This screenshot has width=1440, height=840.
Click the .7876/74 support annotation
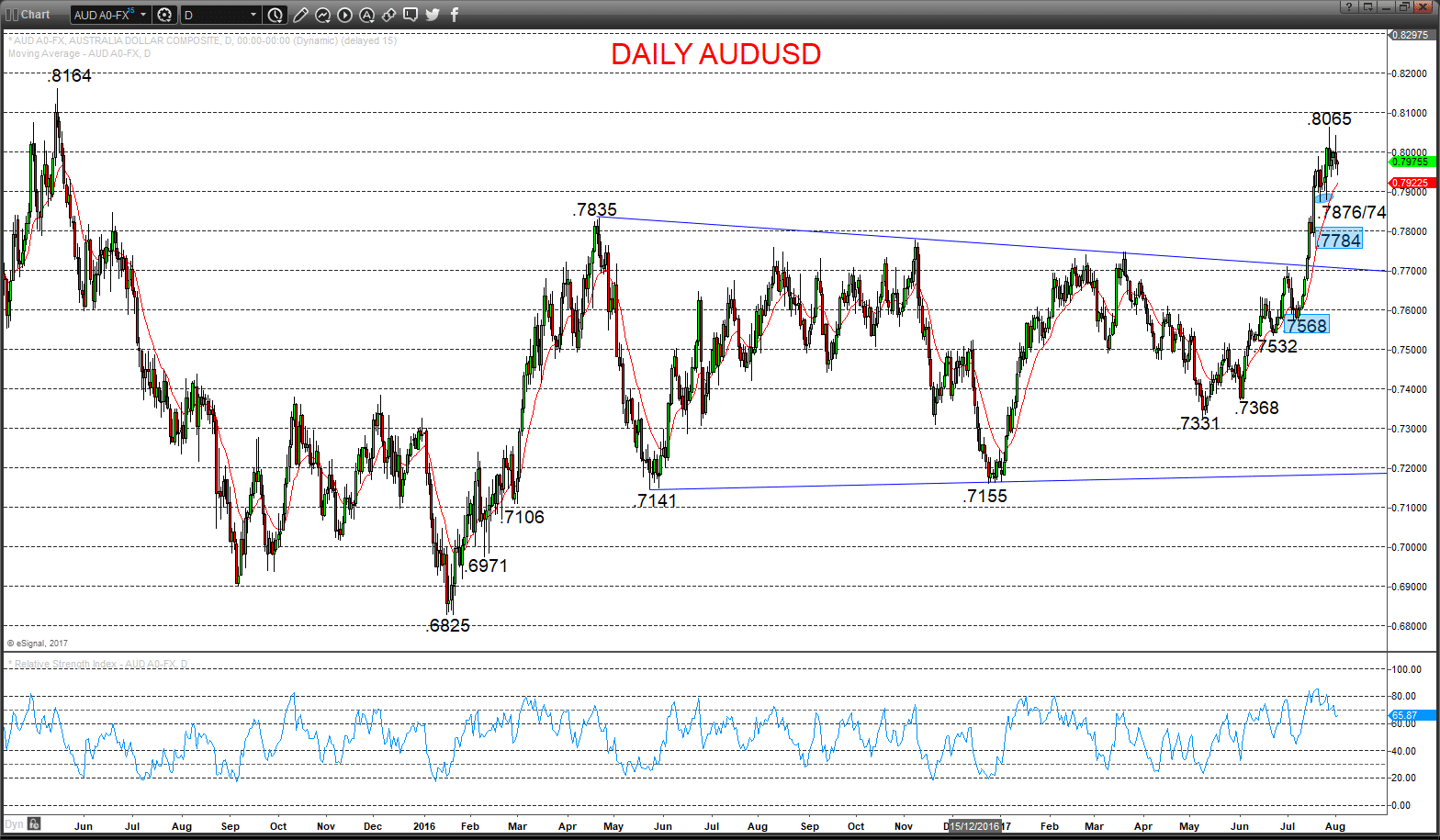[x=1353, y=213]
